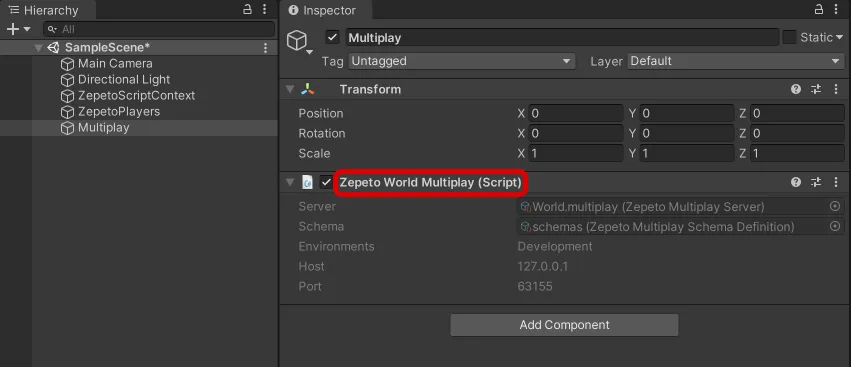Open the SampleScene options kebab menu
Screen dimensions: 851x367
pyautogui.click(x=265, y=48)
